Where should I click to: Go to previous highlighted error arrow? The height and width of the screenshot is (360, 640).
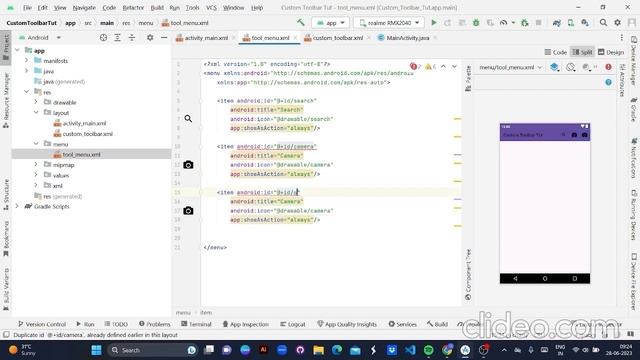coord(444,67)
